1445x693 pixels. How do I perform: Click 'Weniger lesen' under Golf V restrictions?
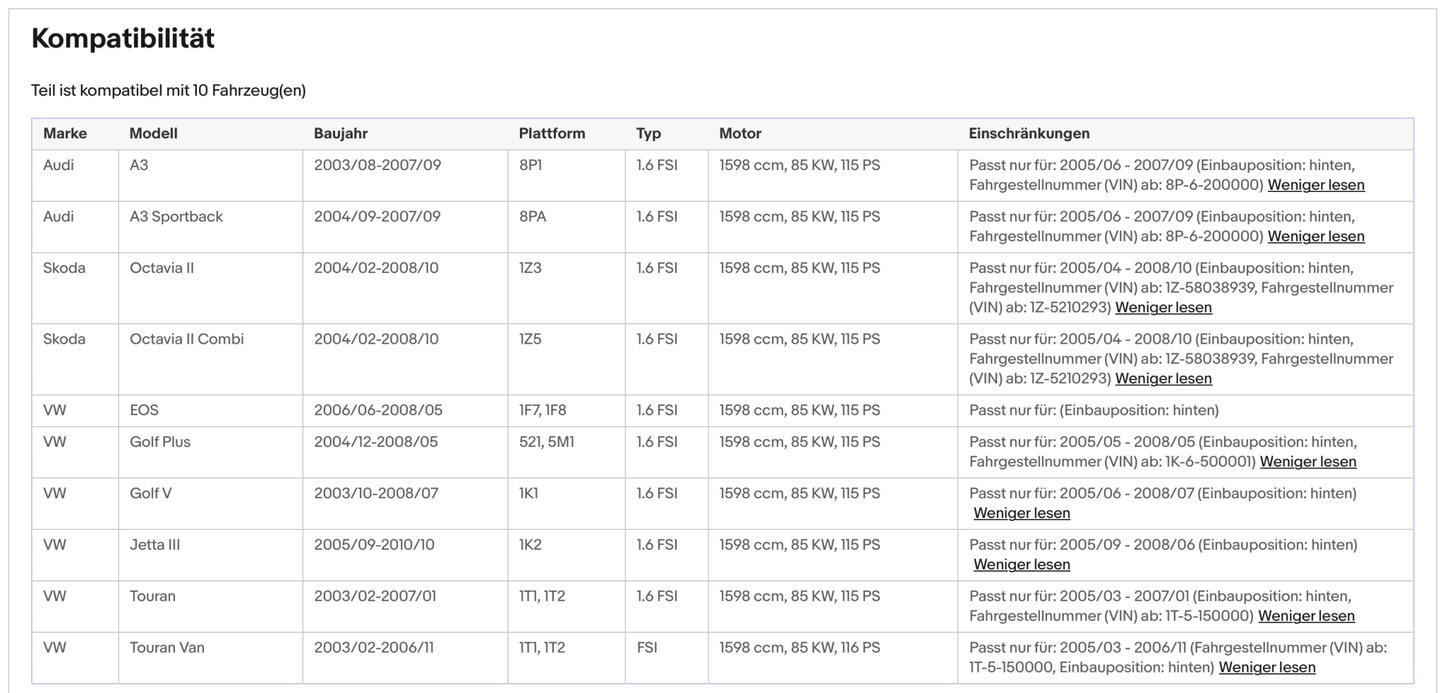coord(1021,513)
